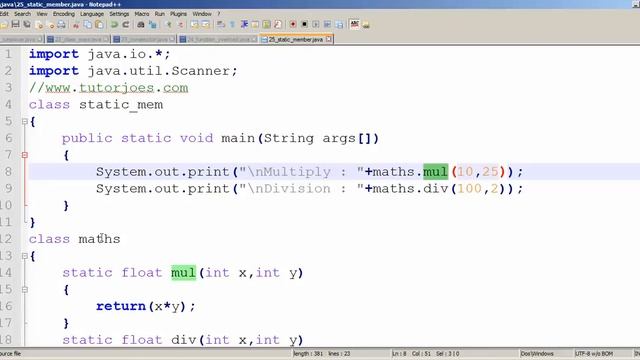Click the Replace toolbar icon
The width and height of the screenshot is (640, 360).
point(152,24)
